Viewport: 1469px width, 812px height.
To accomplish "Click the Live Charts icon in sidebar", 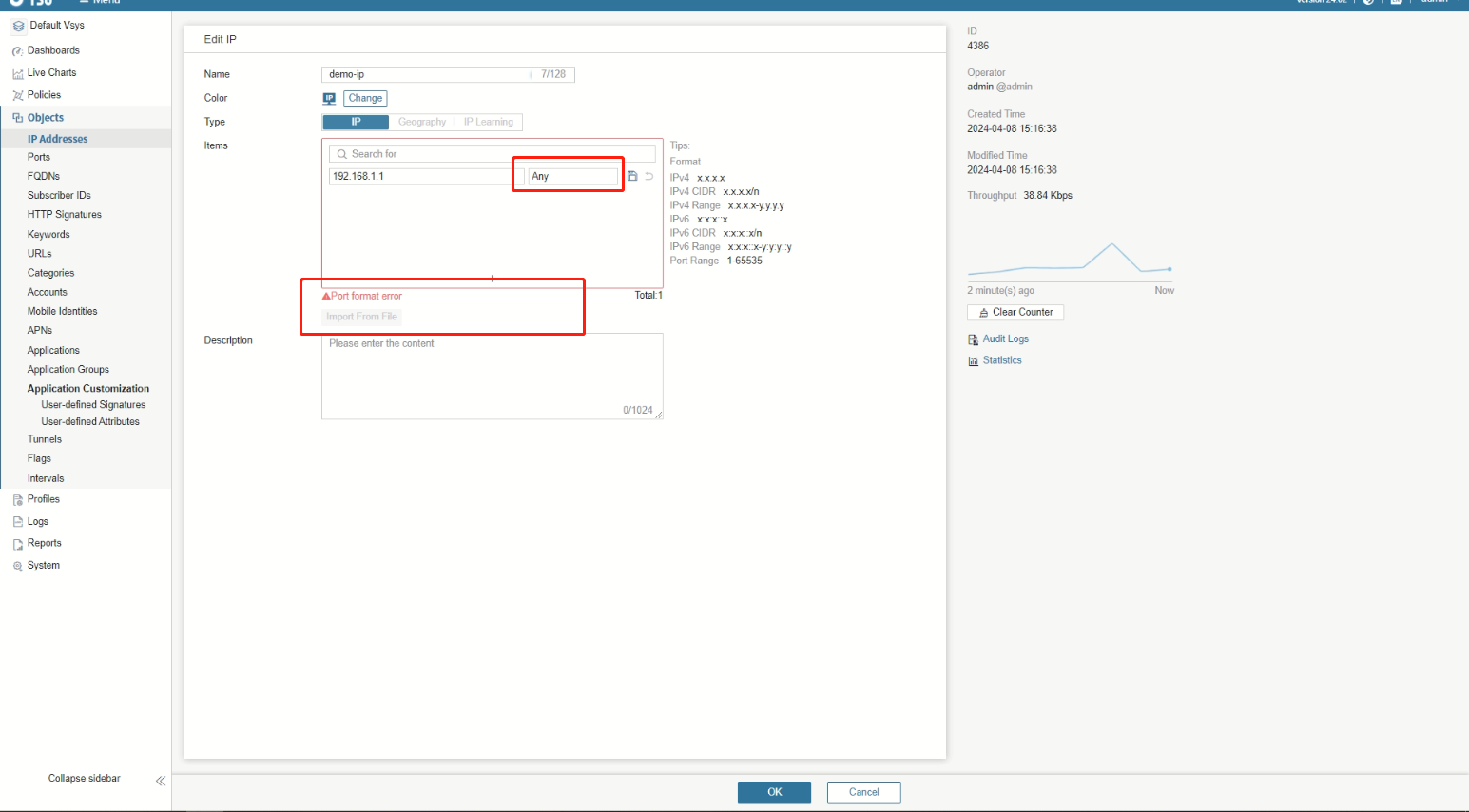I will point(17,73).
